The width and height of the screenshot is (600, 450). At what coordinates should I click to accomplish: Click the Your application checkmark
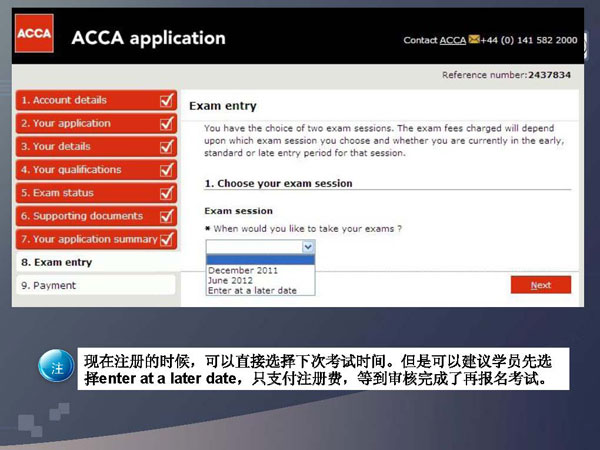tap(167, 123)
